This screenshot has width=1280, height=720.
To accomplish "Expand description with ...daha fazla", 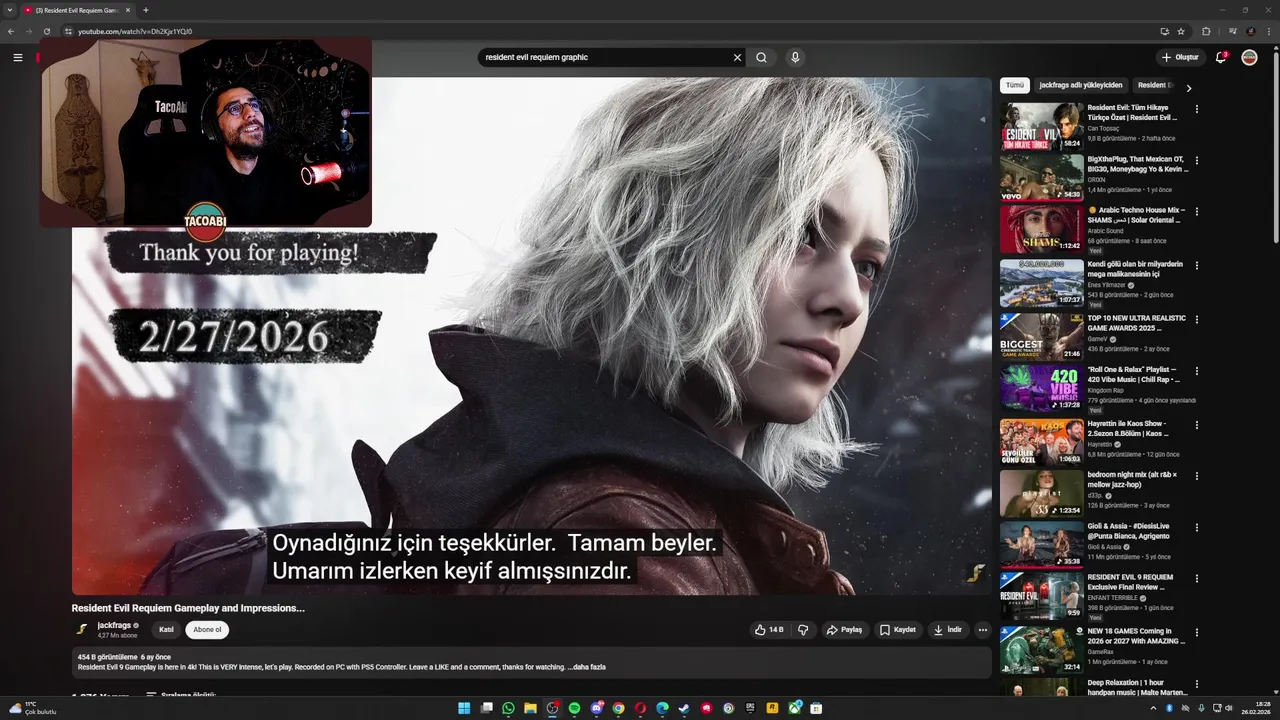I will (x=588, y=667).
